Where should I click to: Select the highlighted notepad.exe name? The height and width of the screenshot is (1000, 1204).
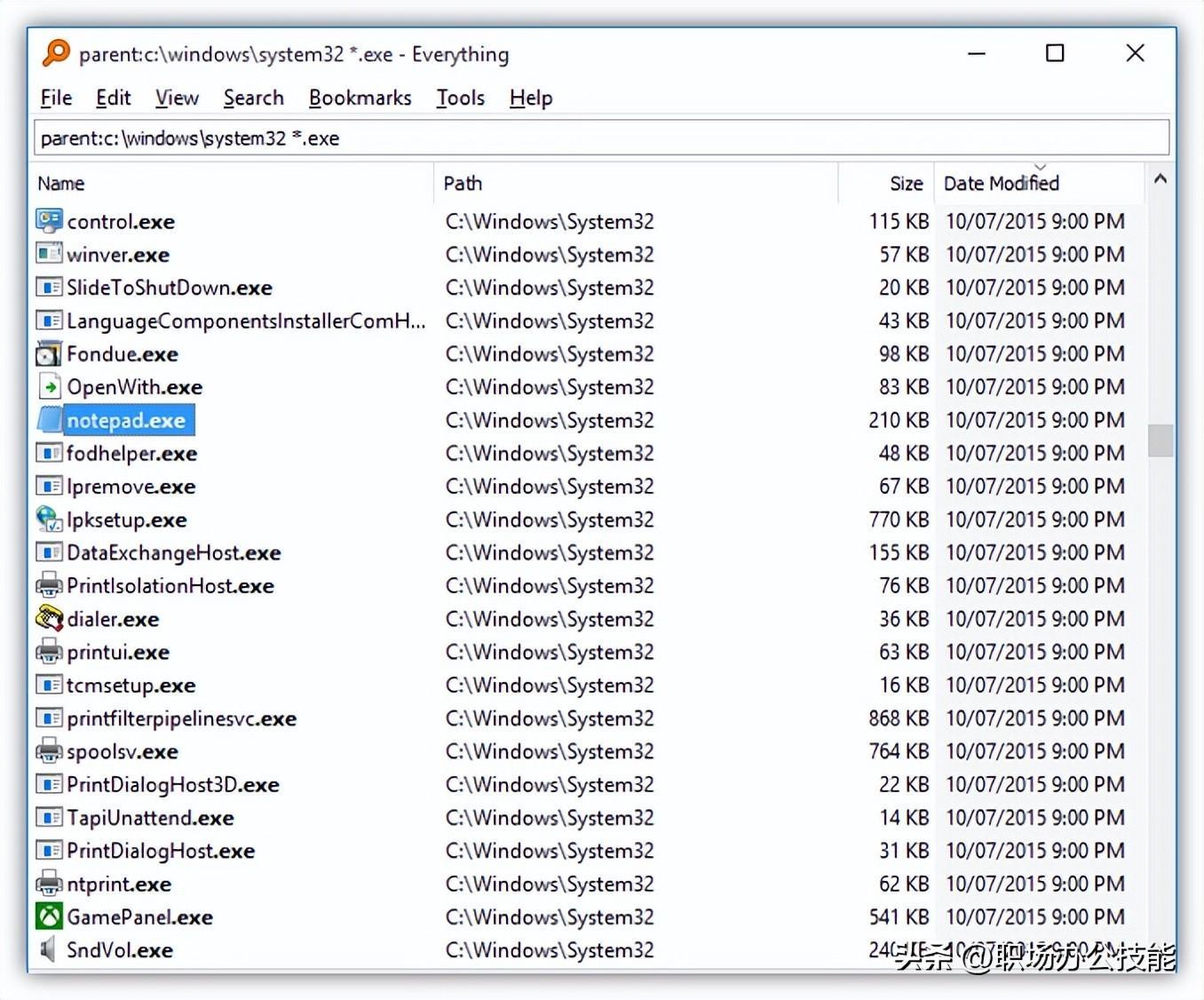point(127,420)
